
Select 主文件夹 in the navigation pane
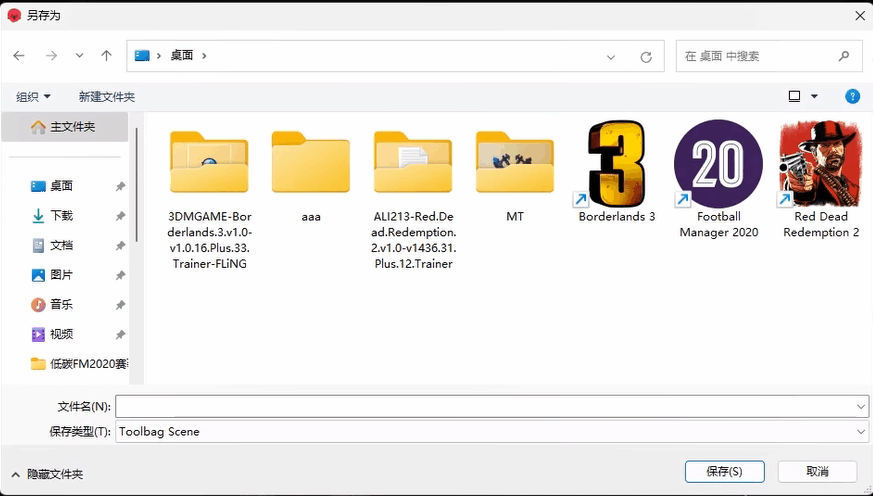pyautogui.click(x=65, y=127)
